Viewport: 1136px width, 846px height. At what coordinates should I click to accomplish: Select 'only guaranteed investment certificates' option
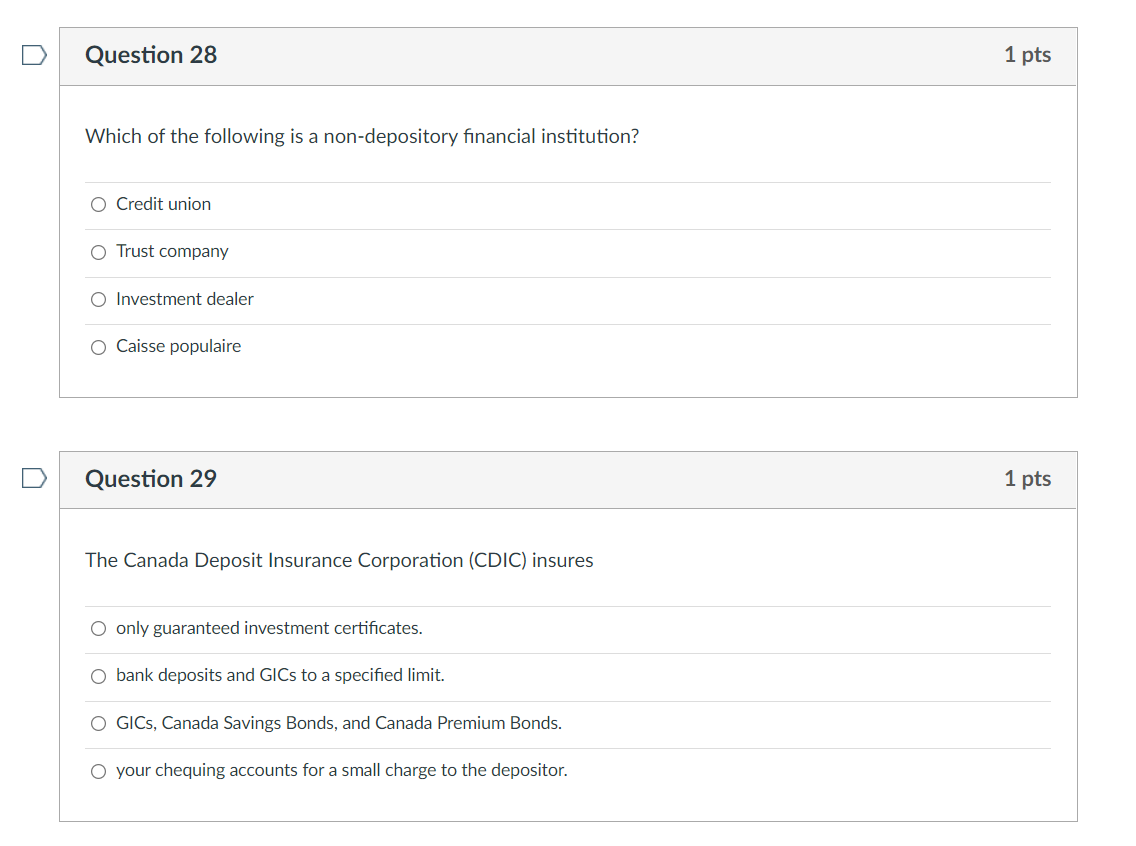tap(98, 628)
